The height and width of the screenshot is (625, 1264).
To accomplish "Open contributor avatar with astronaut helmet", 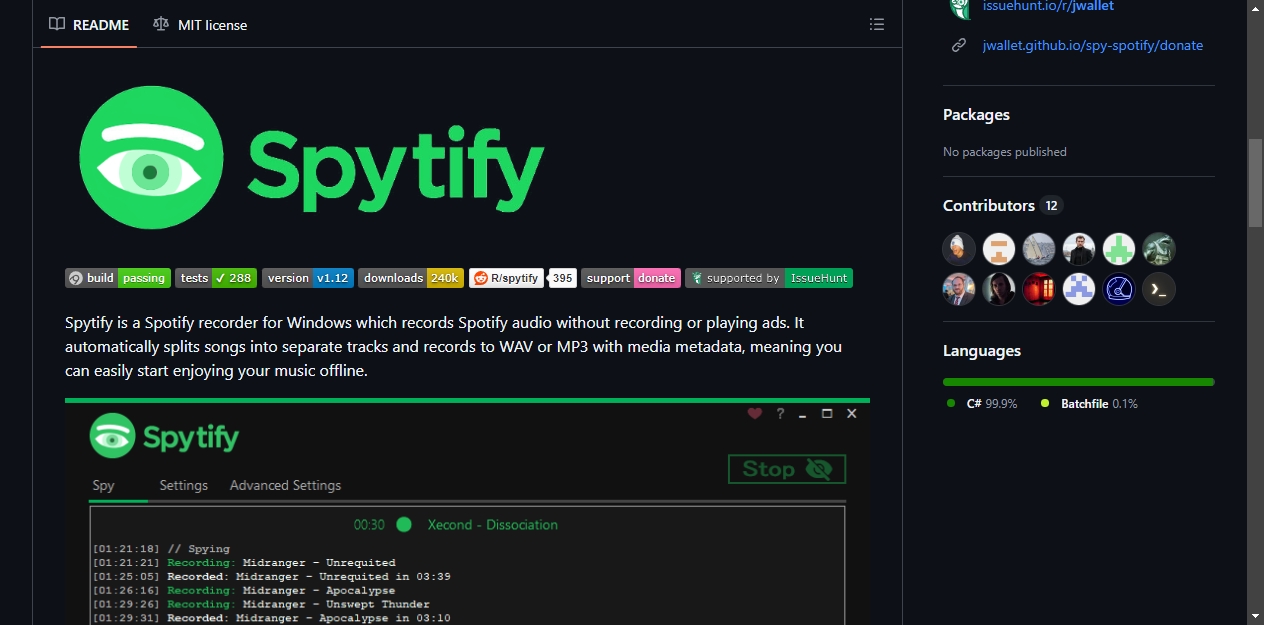I will (x=1119, y=289).
